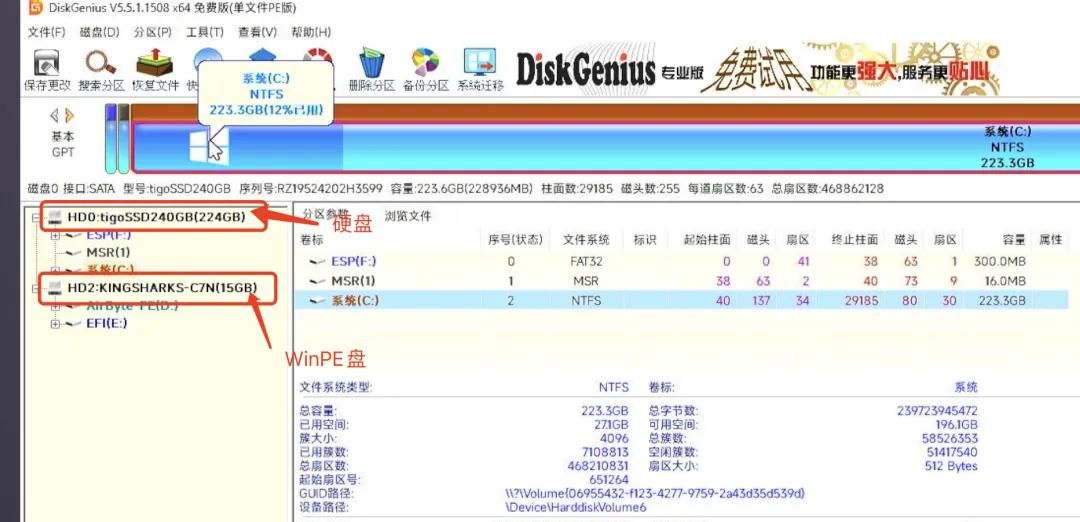1080x522 pixels.
Task: Click the 标识 column header
Action: [645, 240]
